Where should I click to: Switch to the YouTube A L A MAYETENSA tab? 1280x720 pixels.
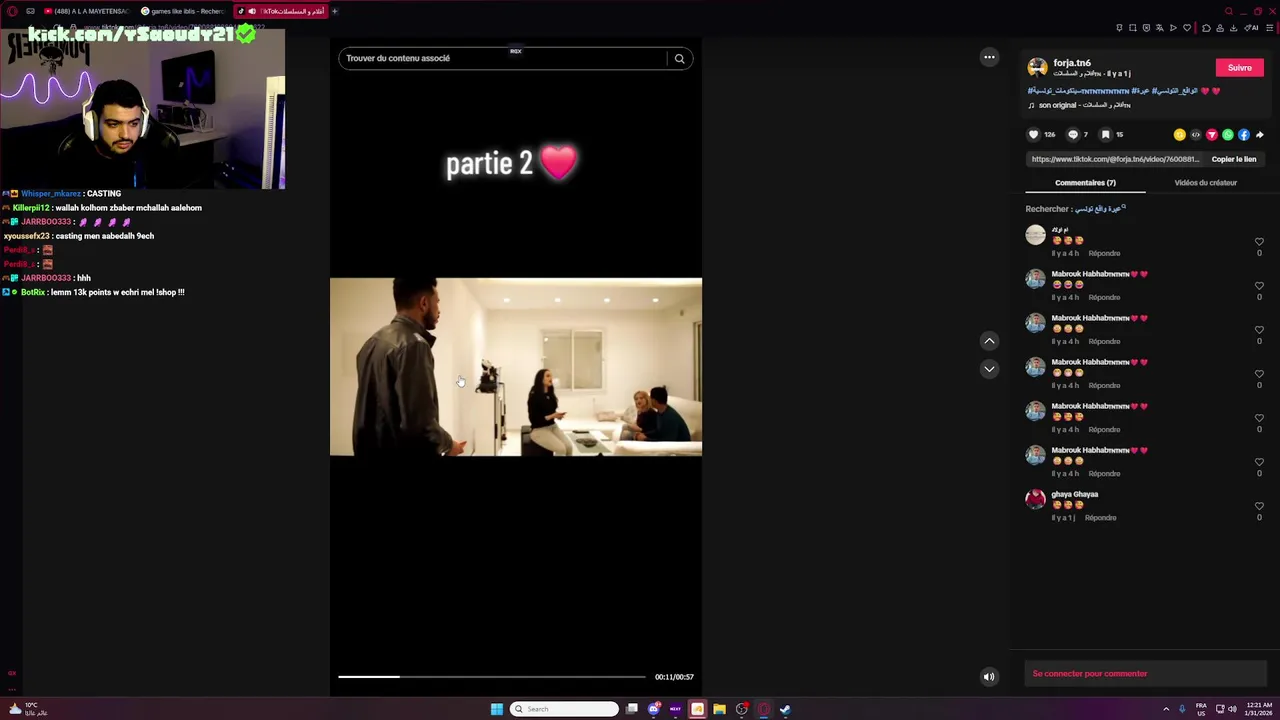click(86, 11)
